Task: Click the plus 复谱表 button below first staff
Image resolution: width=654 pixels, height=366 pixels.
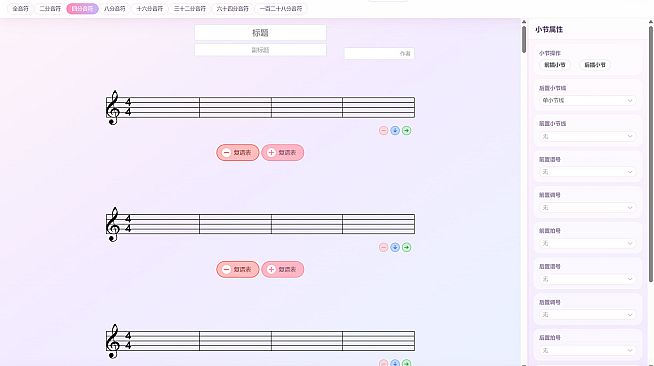Action: click(x=282, y=153)
